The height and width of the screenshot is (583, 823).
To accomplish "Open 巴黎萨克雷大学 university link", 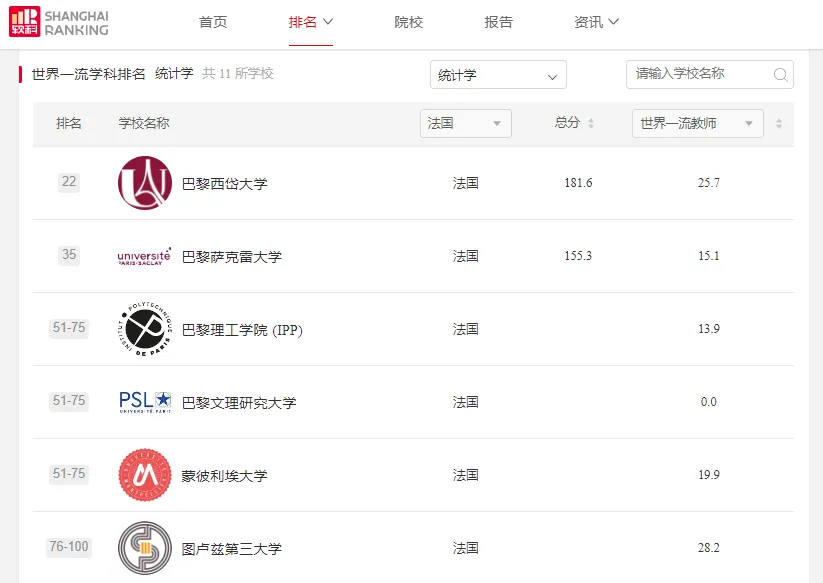I will tap(231, 257).
